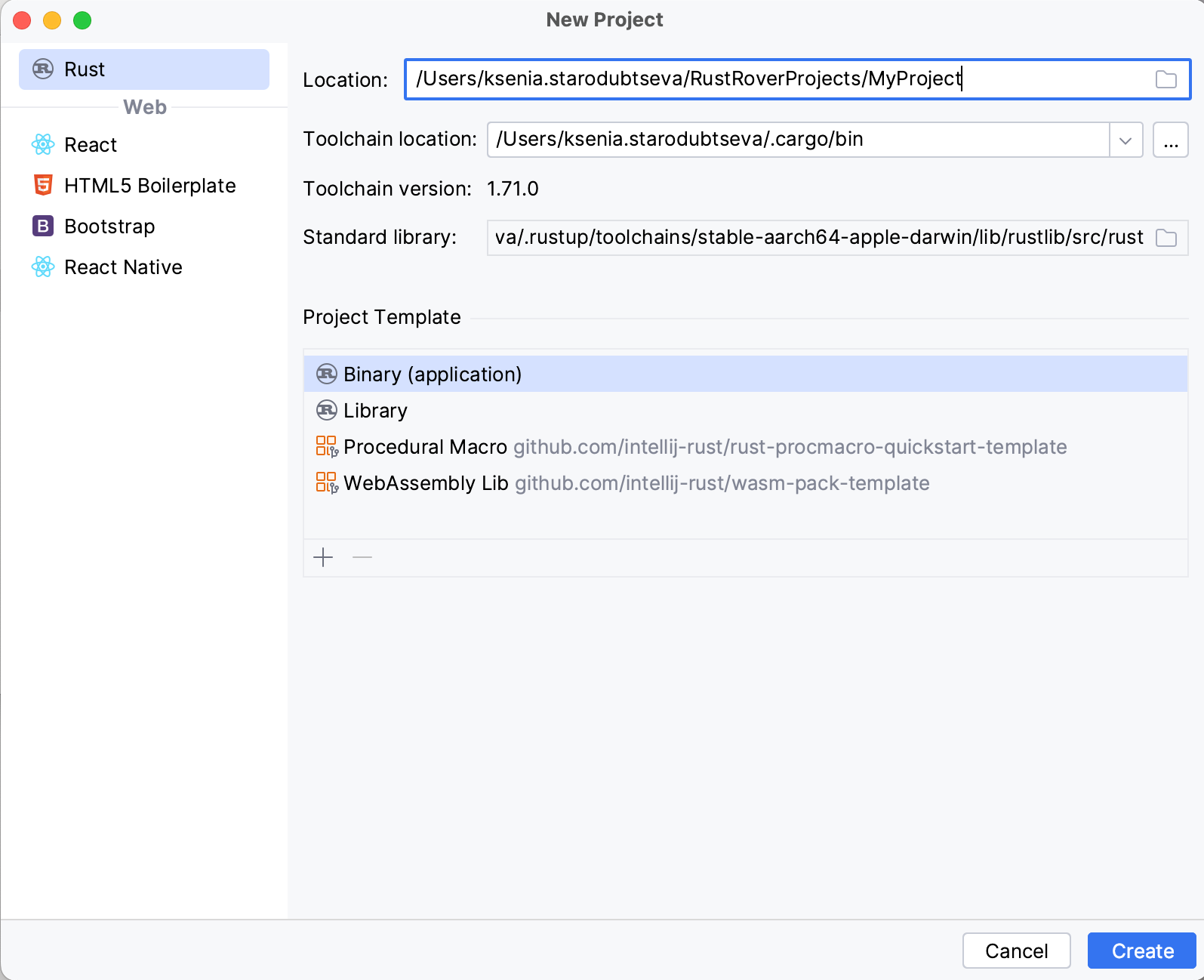Click the Bootstrap B icon
The image size is (1204, 980).
point(43,226)
